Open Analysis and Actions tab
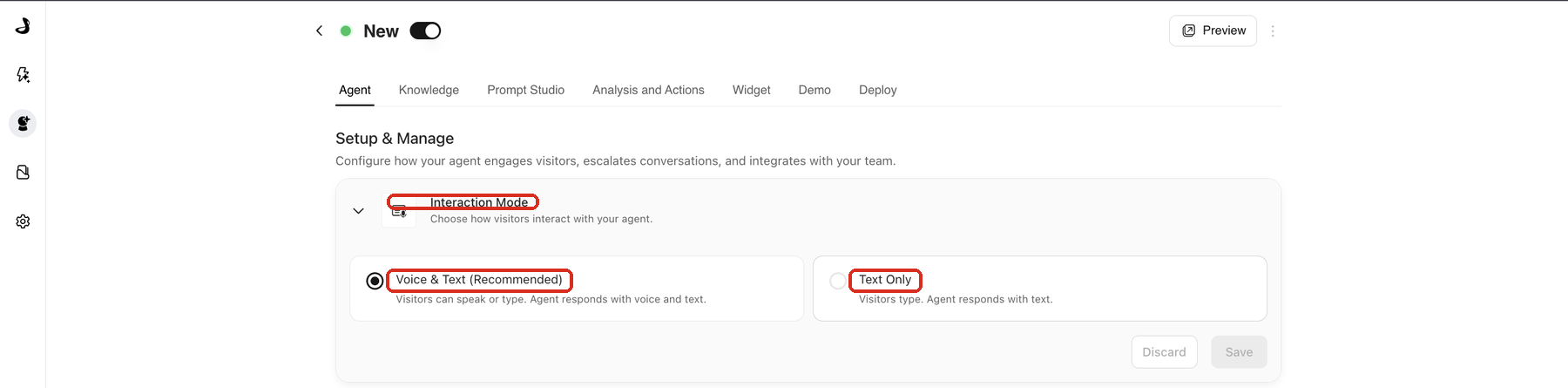Screen dimensions: 1568x388 coord(648,90)
